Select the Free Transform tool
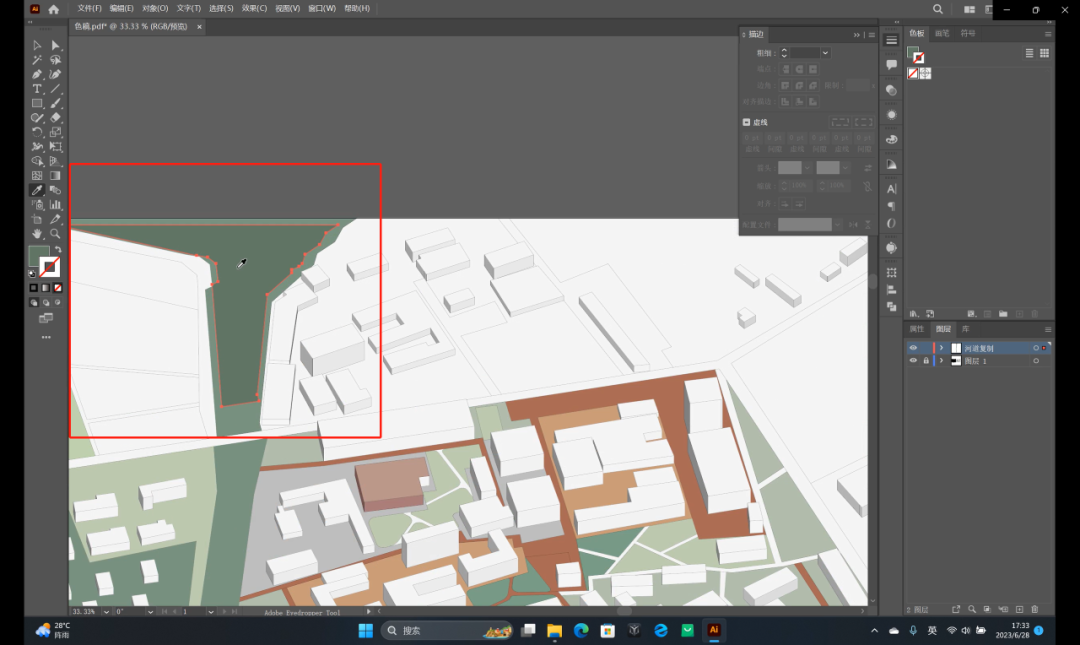 pyautogui.click(x=56, y=147)
